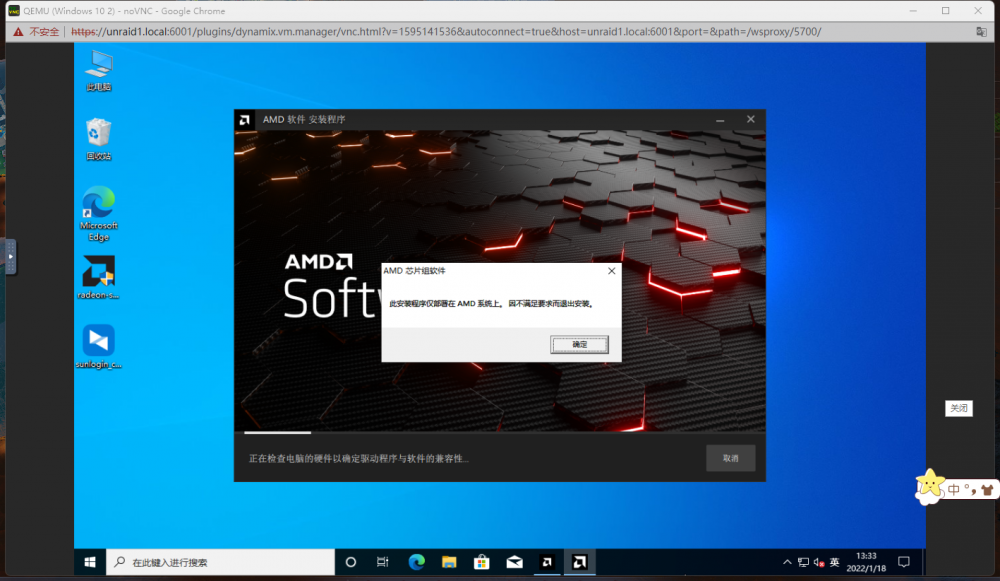
Task: Switch input language 英 indicator
Action: (834, 562)
